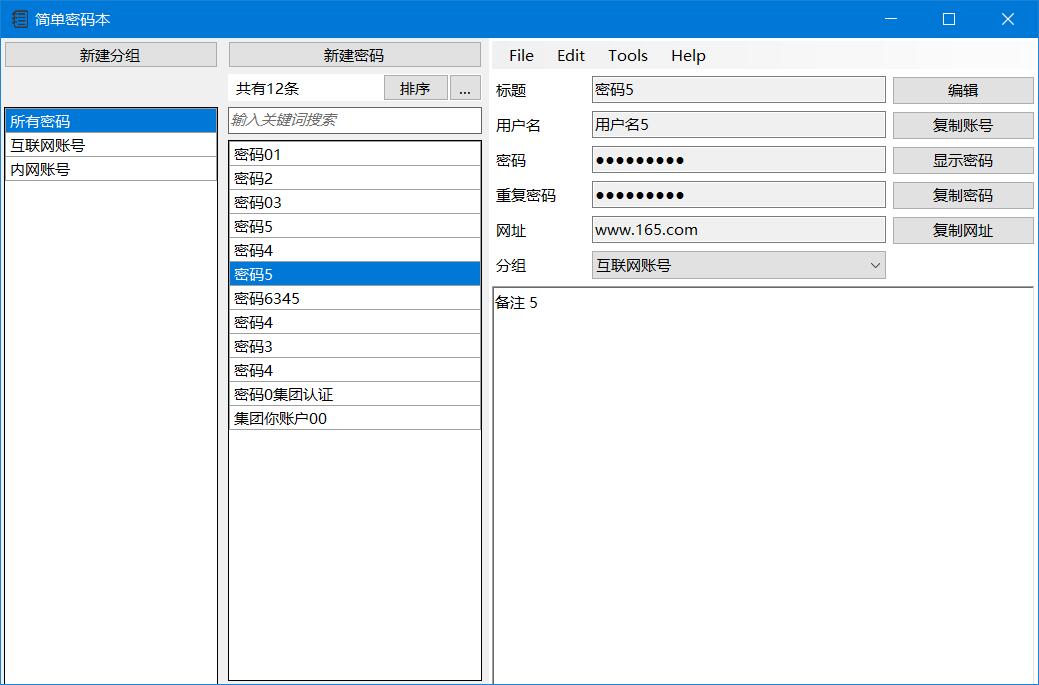The image size is (1039, 685).
Task: Open the Tools menu
Action: point(628,56)
